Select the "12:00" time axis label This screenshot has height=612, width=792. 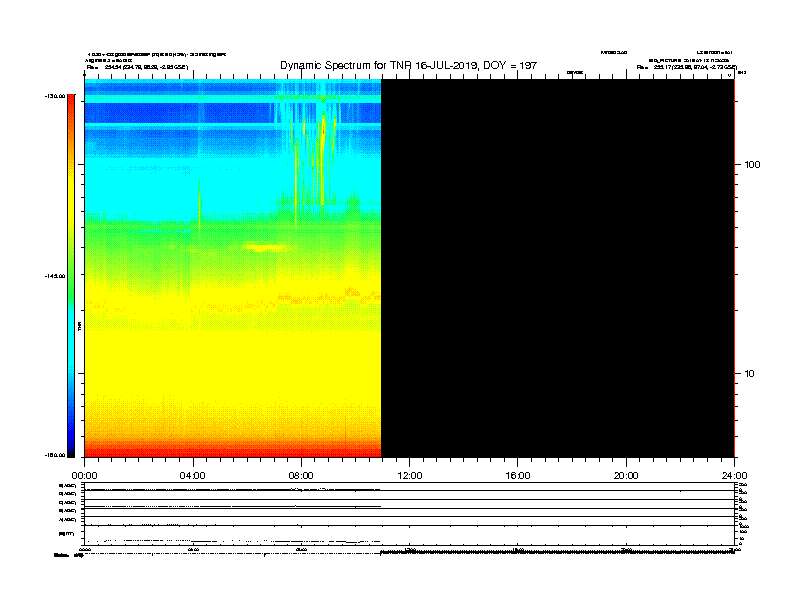click(410, 476)
